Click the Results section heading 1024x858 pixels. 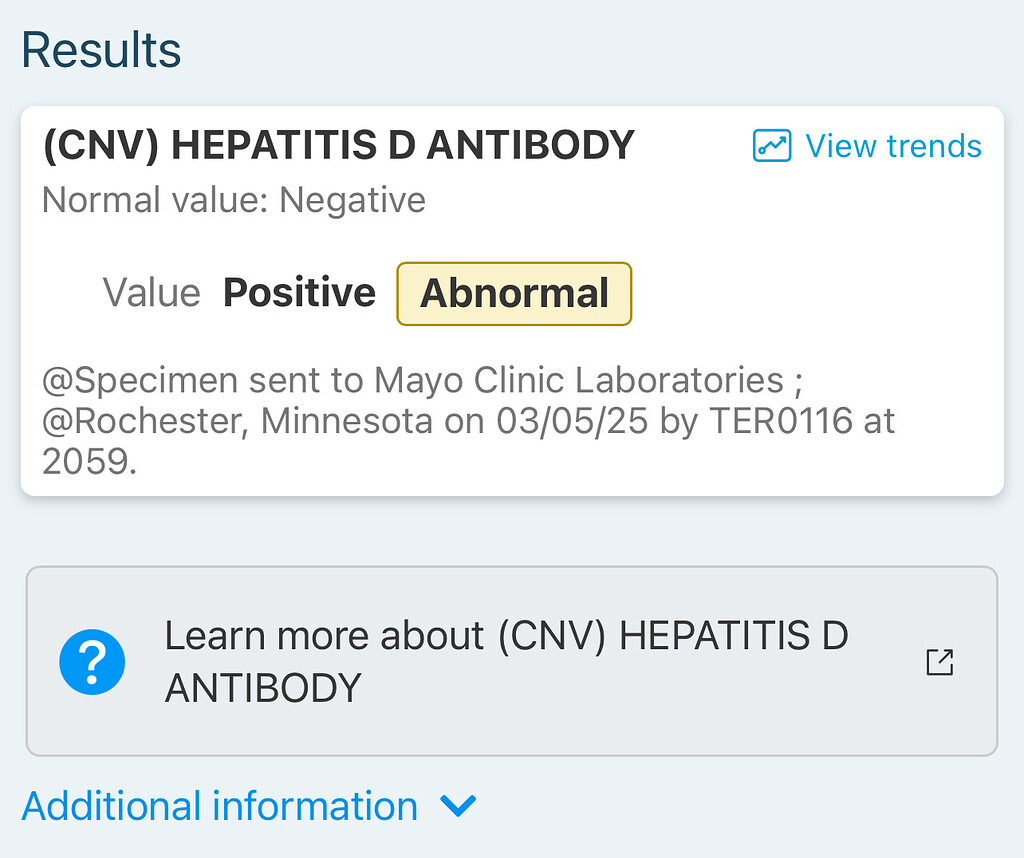click(101, 50)
